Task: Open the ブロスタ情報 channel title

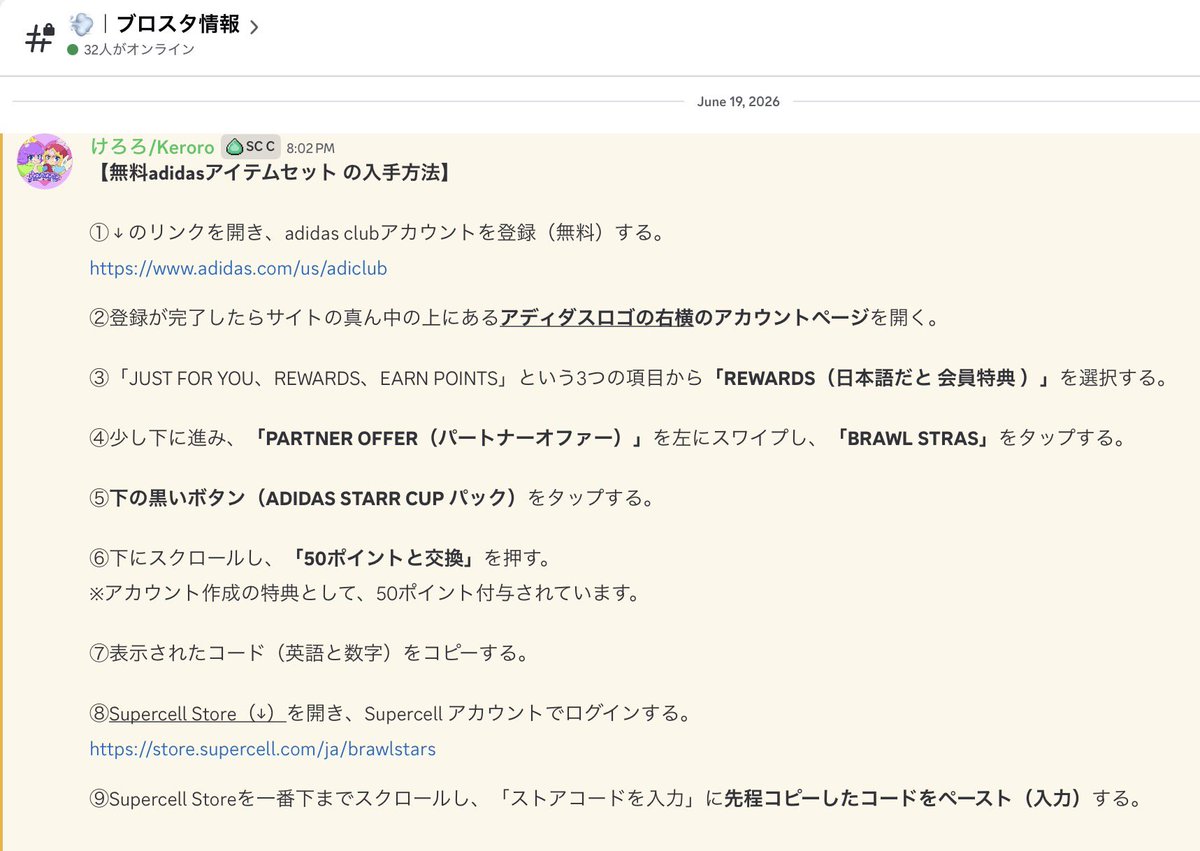Action: point(178,25)
